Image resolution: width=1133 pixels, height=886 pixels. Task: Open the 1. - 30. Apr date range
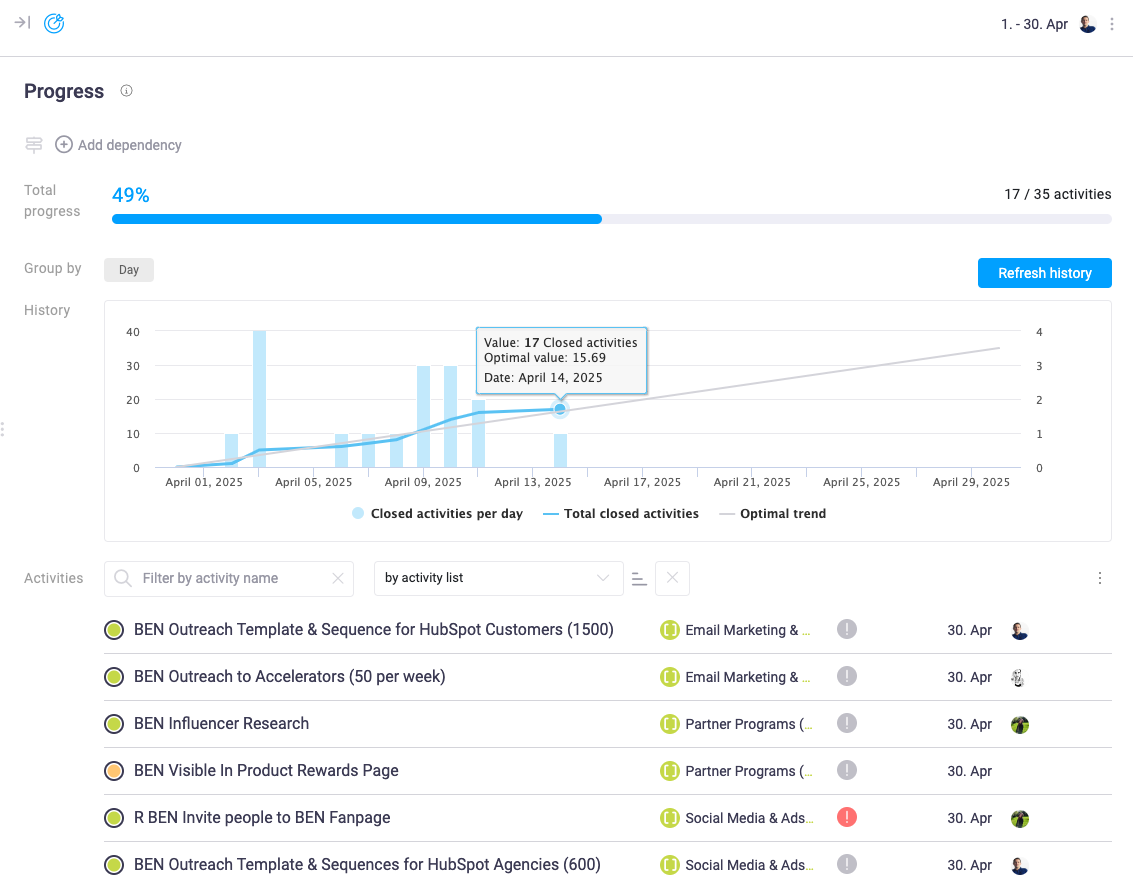point(1034,24)
